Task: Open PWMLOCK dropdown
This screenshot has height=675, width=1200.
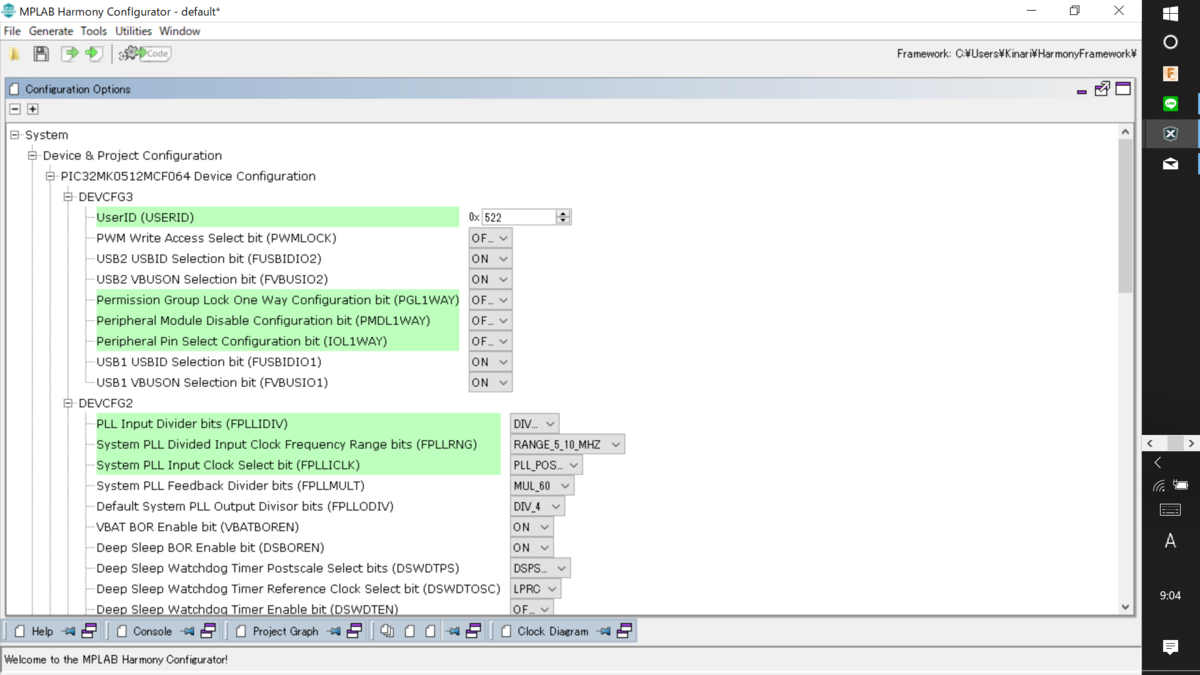Action: pos(490,238)
